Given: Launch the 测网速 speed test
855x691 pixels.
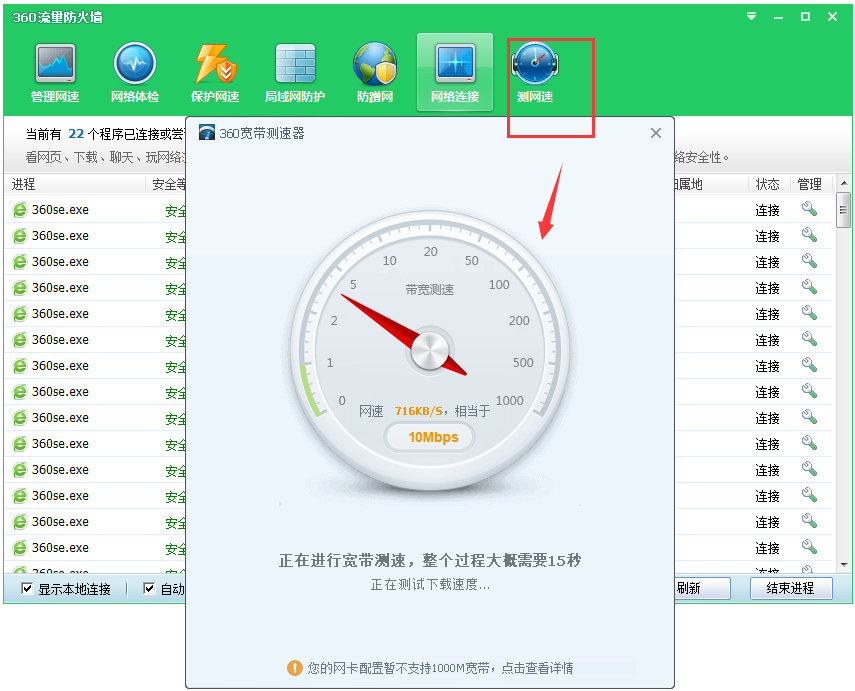Looking at the screenshot, I should (535, 73).
